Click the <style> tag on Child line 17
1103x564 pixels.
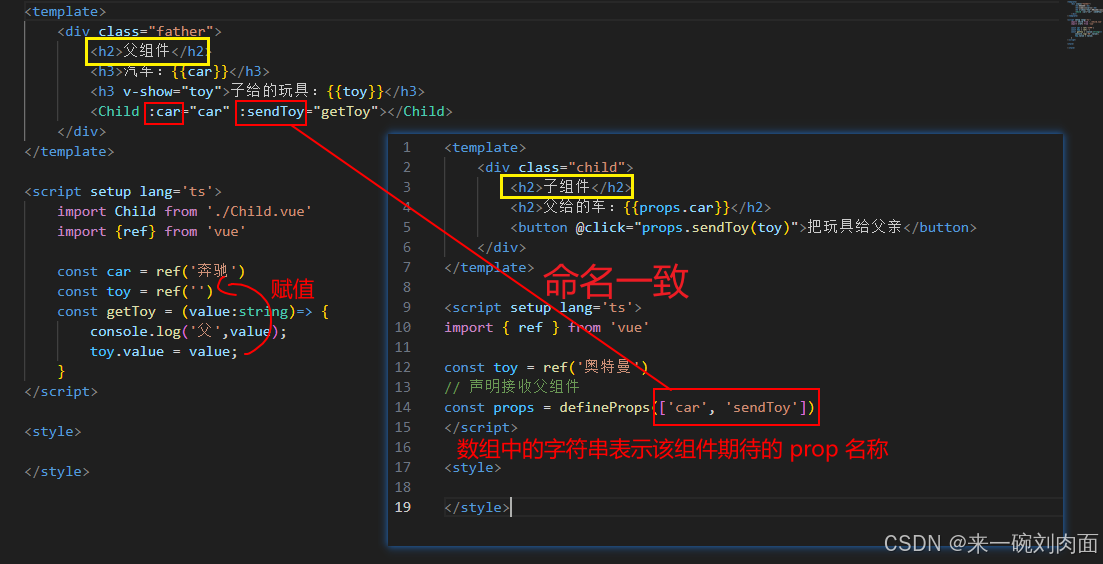[x=473, y=467]
